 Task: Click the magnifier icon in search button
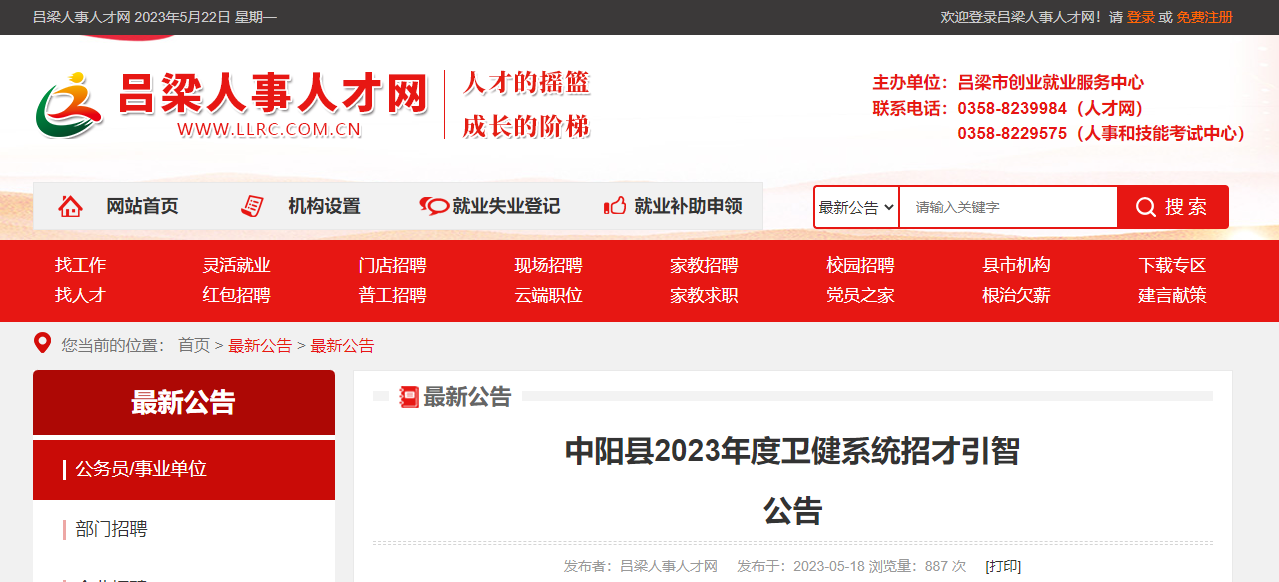tap(1146, 207)
